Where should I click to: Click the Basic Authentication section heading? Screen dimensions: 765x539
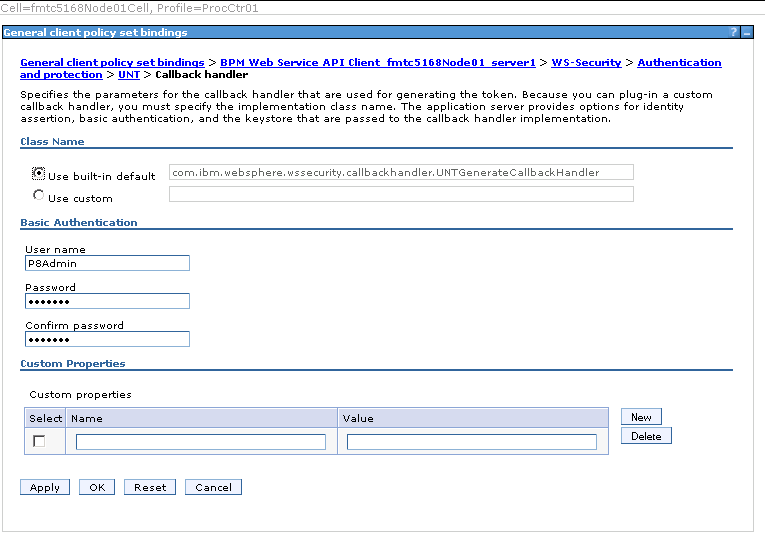79,222
